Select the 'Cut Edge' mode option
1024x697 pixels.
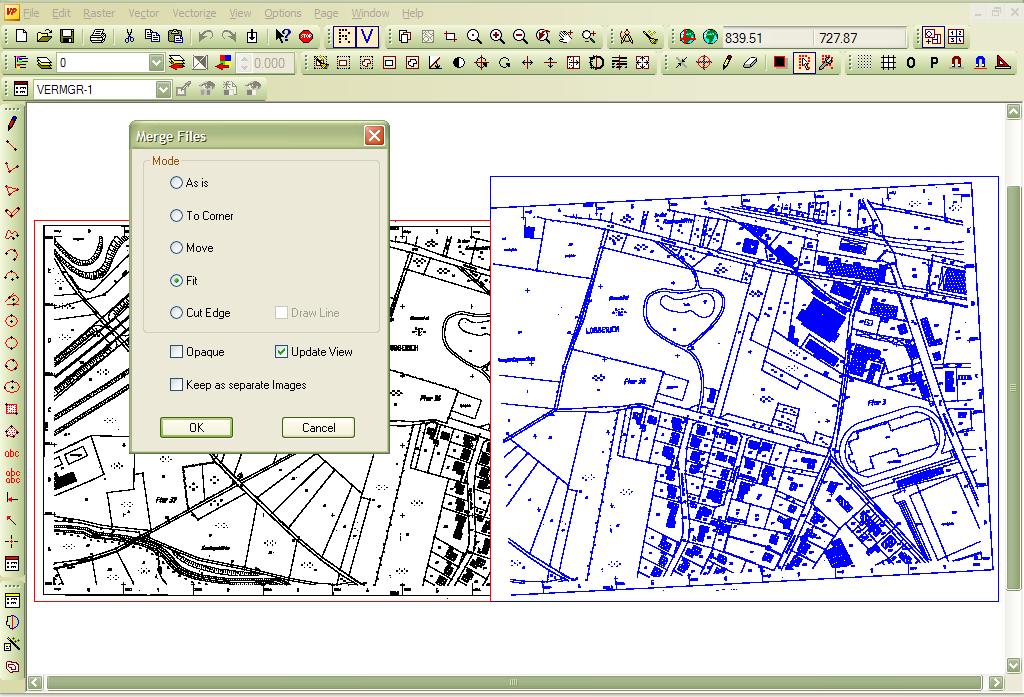pos(177,313)
